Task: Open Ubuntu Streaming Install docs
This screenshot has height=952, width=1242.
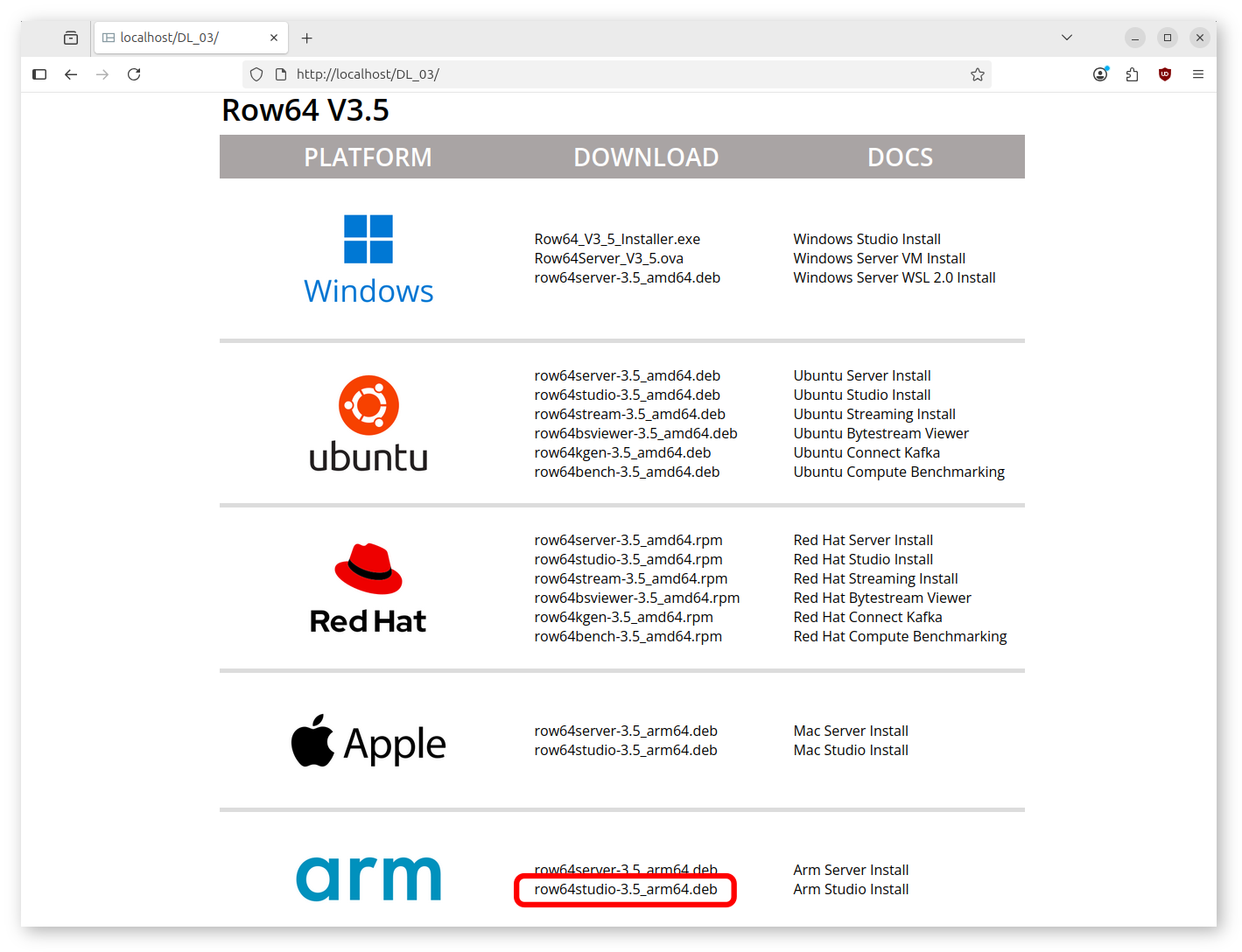Action: [874, 414]
